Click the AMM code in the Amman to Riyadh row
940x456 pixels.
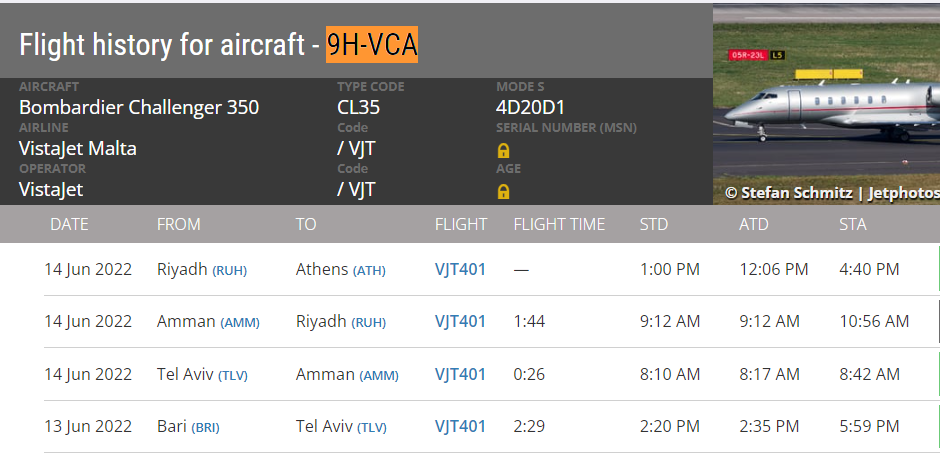point(240,322)
